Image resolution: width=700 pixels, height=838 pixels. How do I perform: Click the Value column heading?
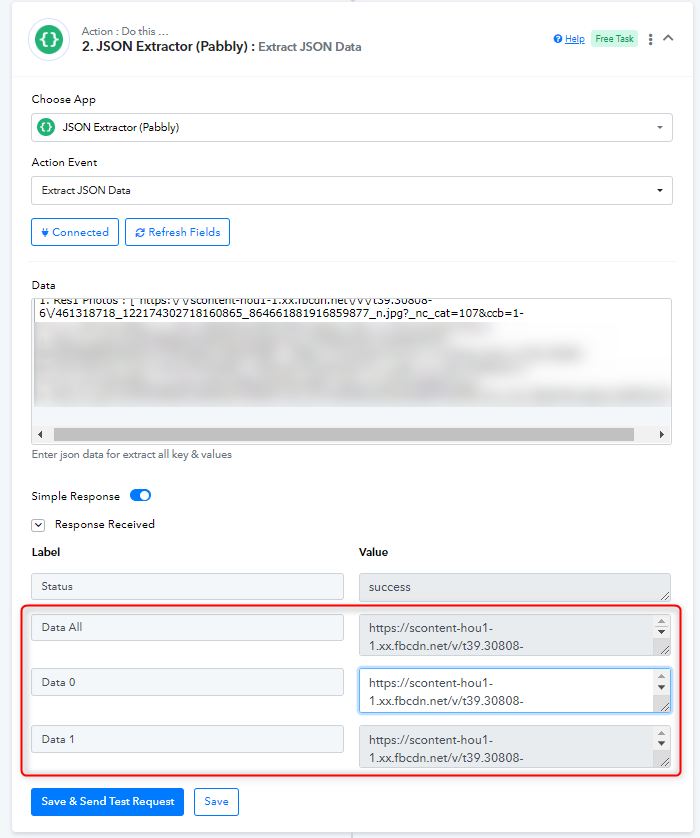coord(374,552)
